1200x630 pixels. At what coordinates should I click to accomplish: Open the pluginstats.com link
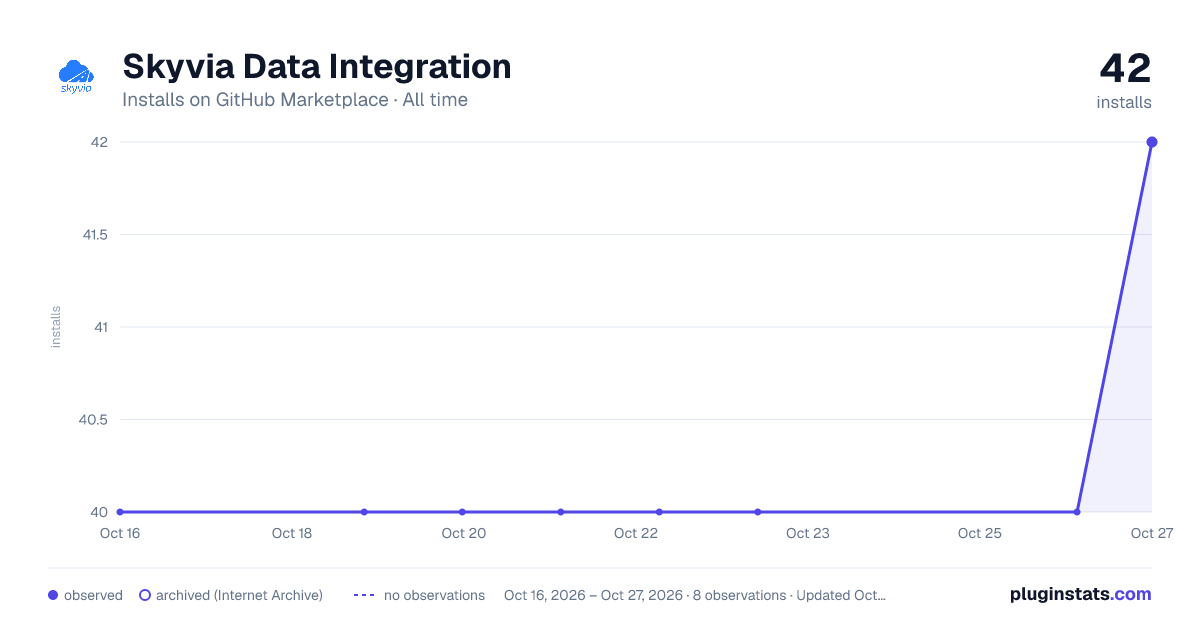pos(1081,594)
